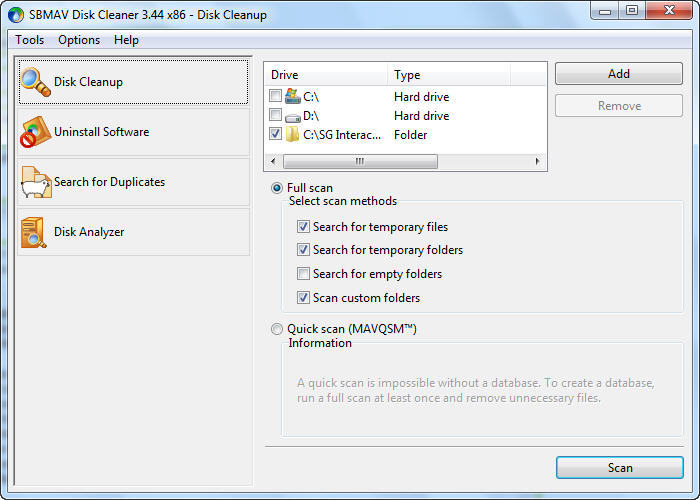Click the C:\ Windows drive icon

(293, 96)
